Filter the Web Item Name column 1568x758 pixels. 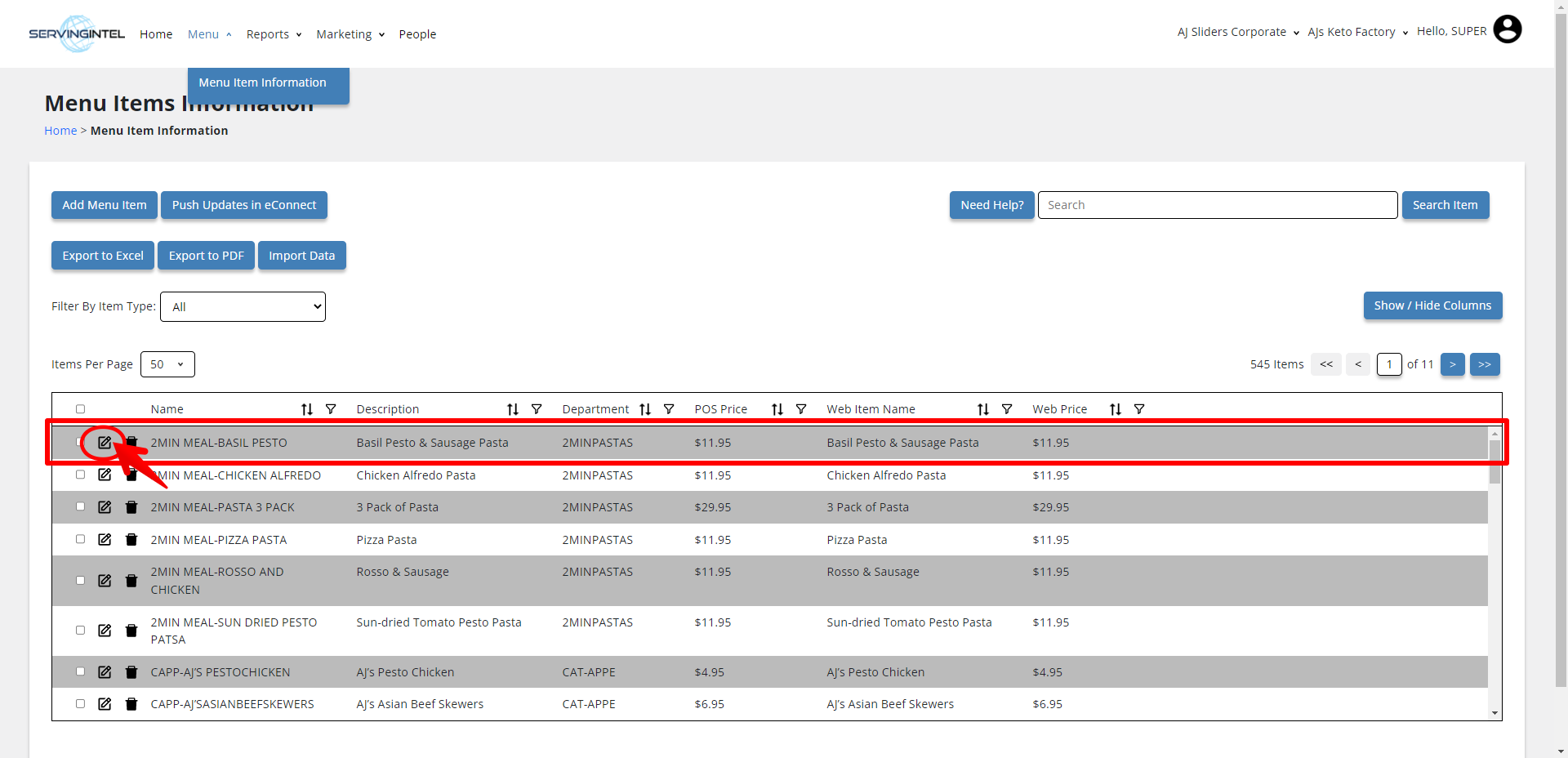point(1007,409)
